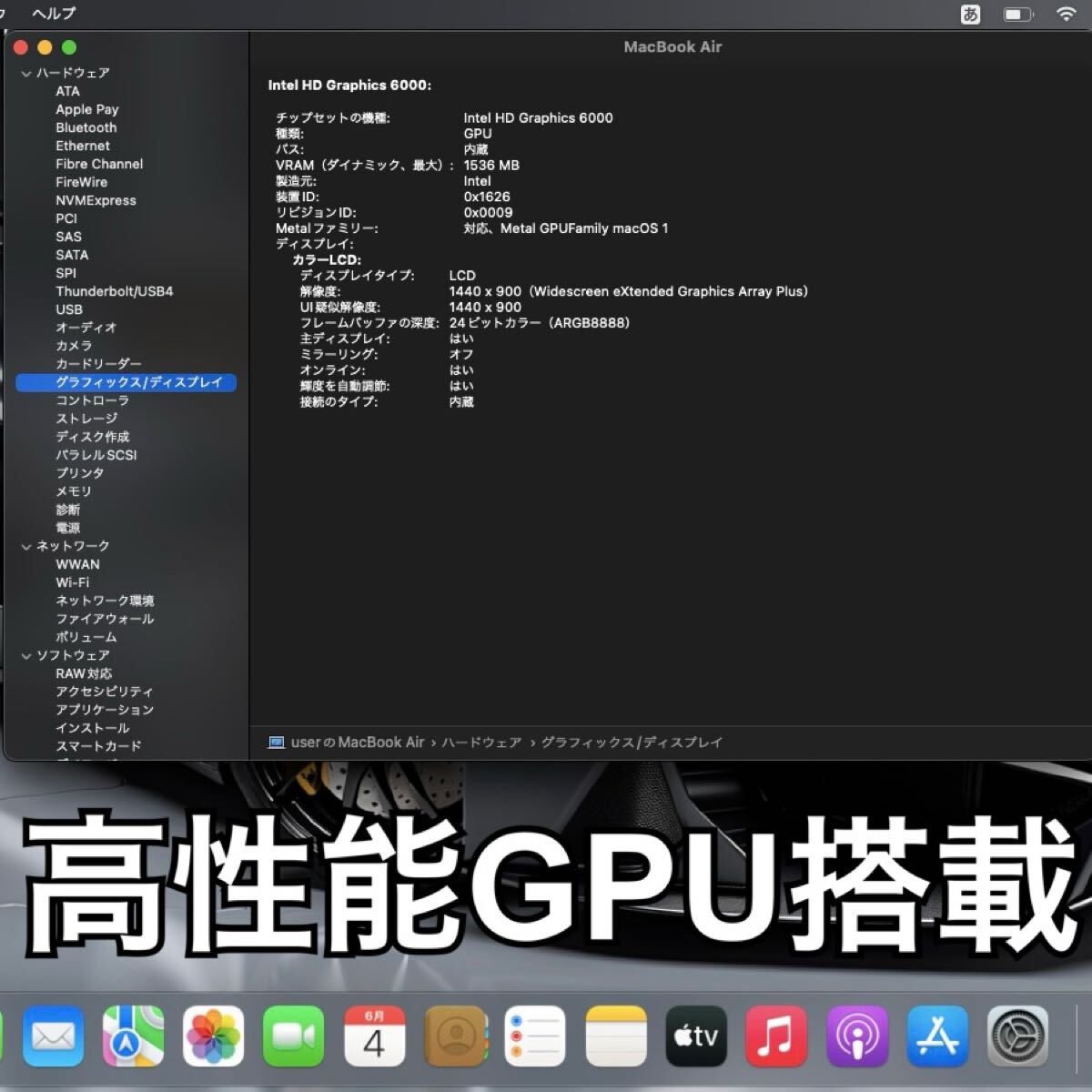The height and width of the screenshot is (1092, 1092).
Task: Open the Notes app icon
Action: click(x=616, y=1036)
